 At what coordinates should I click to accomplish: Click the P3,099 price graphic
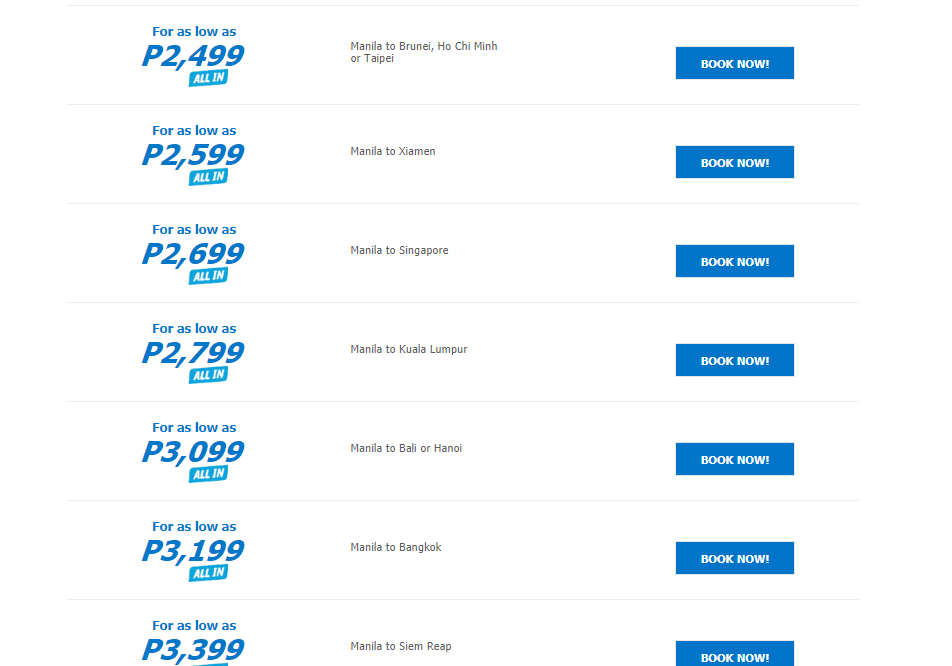coord(193,452)
